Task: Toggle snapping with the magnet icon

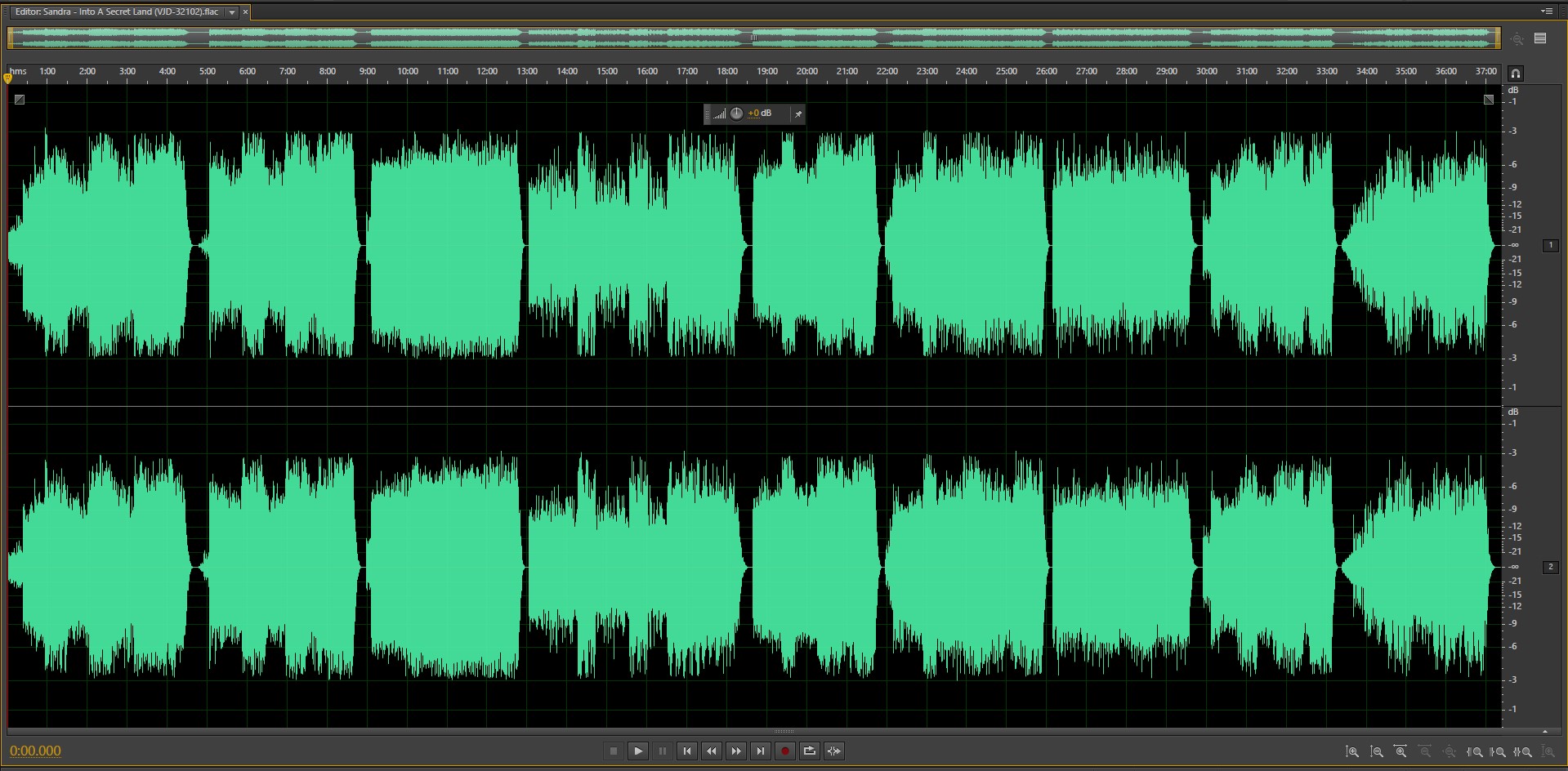Action: 1516,73
